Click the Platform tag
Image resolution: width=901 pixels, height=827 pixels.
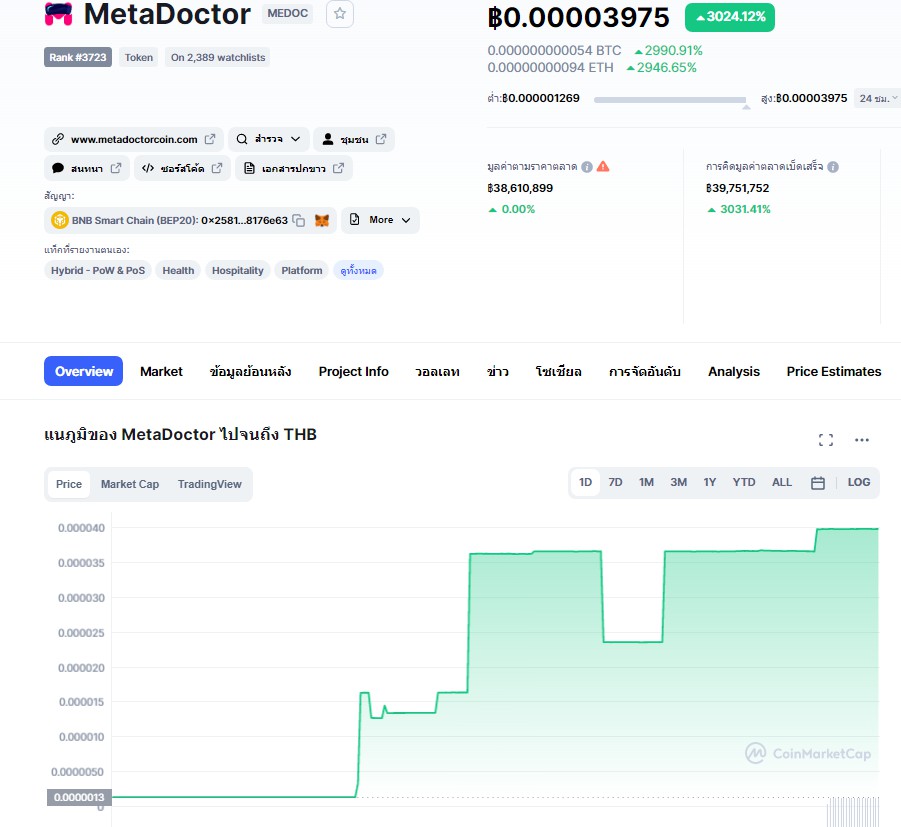[x=302, y=270]
